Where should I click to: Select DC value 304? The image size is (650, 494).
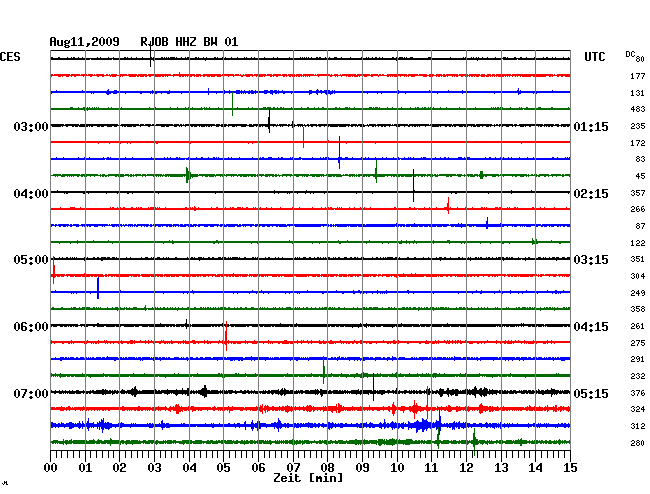click(638, 276)
